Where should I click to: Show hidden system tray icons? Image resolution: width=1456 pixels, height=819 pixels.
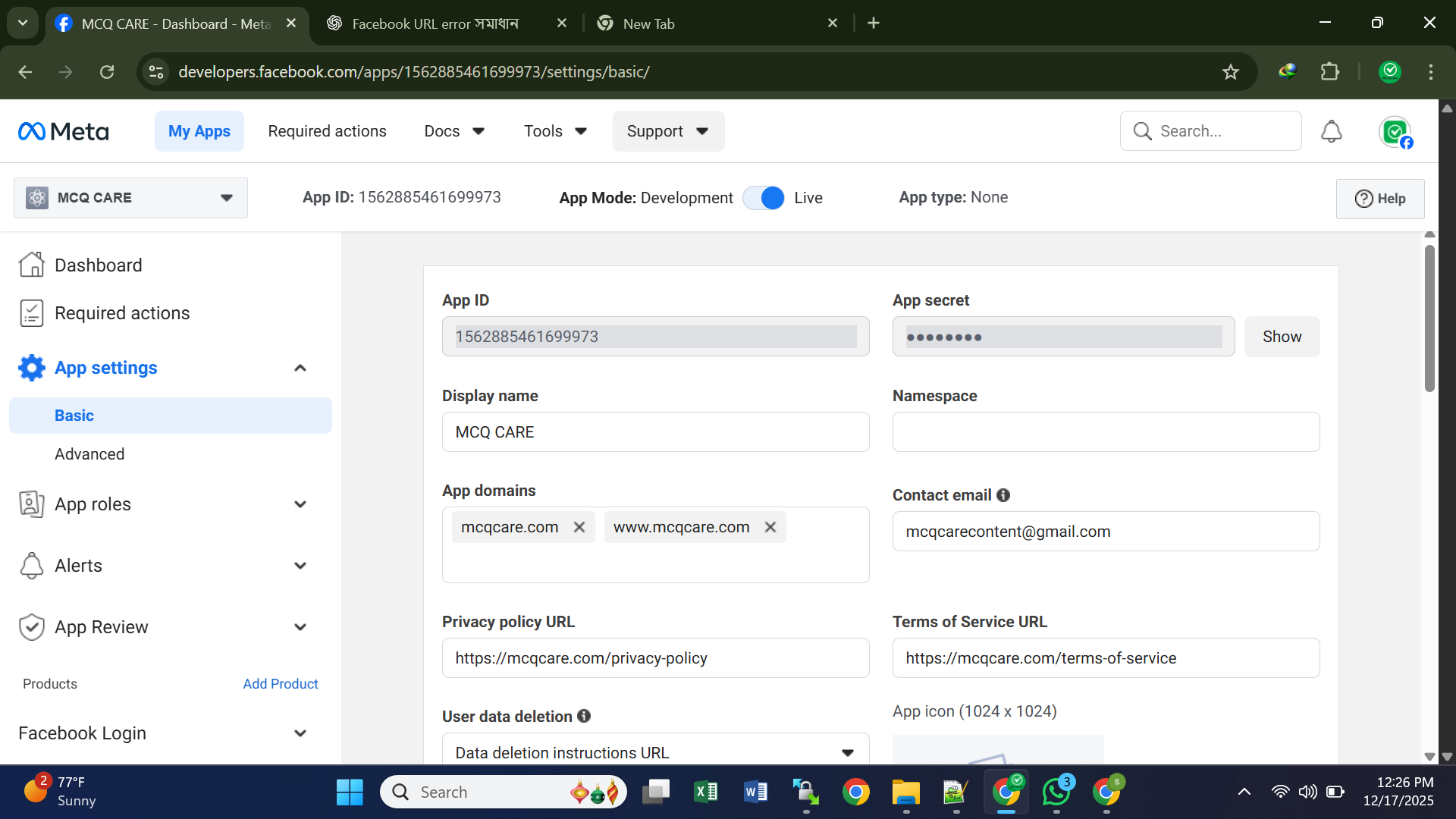(x=1244, y=792)
